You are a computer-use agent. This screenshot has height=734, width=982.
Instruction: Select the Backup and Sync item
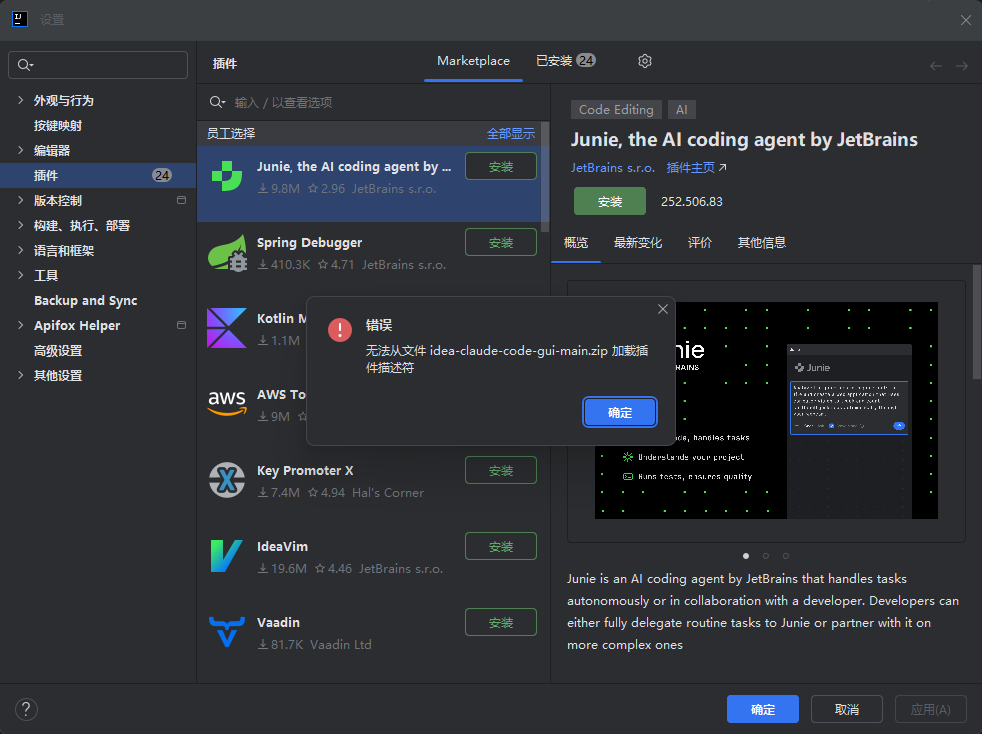point(98,301)
